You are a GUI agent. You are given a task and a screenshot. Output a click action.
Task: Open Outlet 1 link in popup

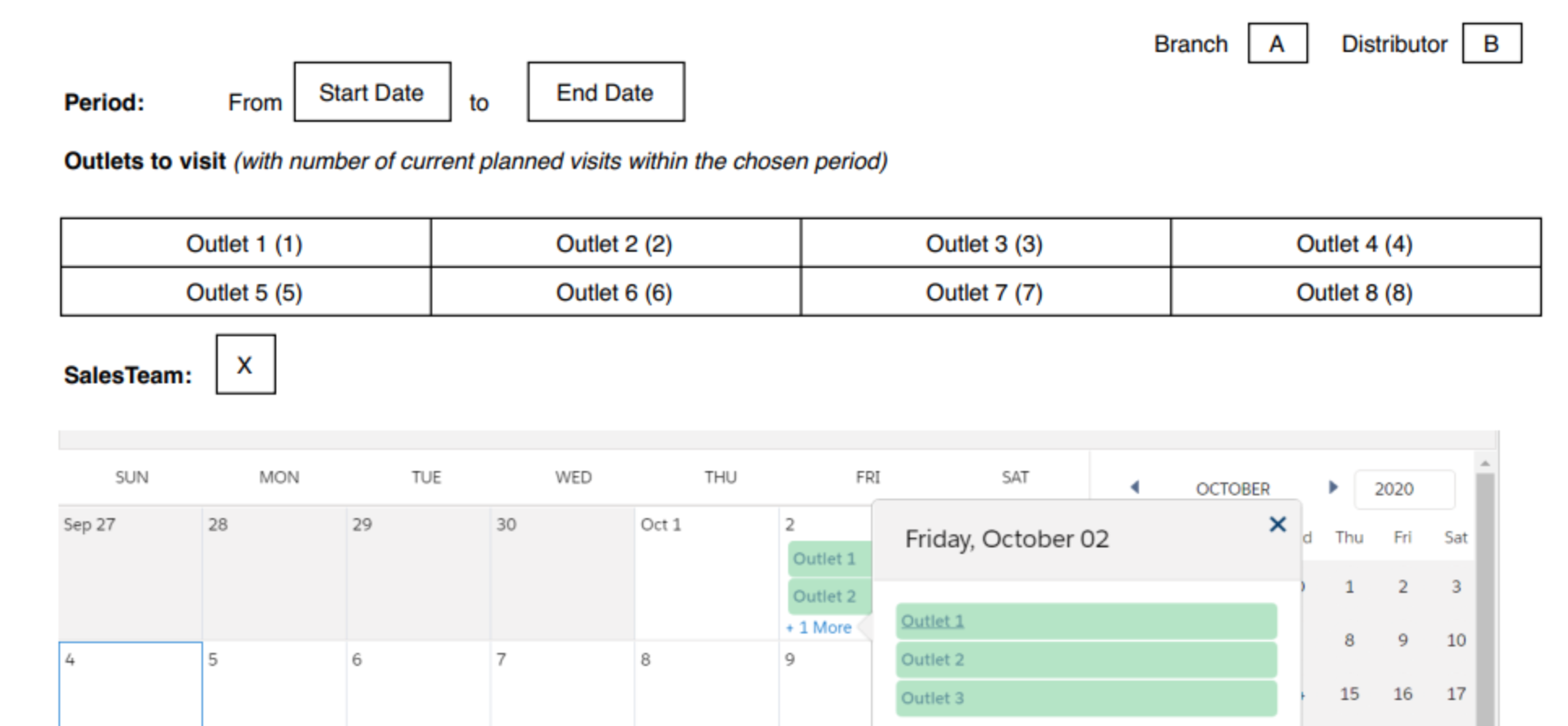(932, 621)
